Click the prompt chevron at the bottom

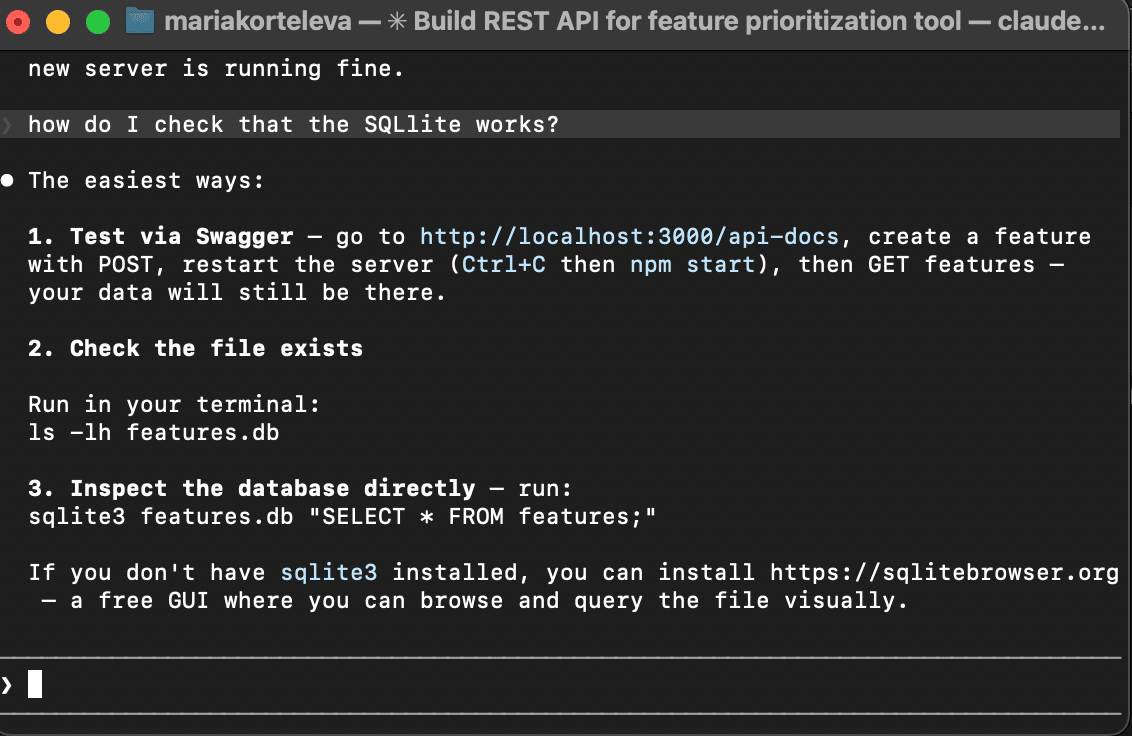[x=8, y=685]
